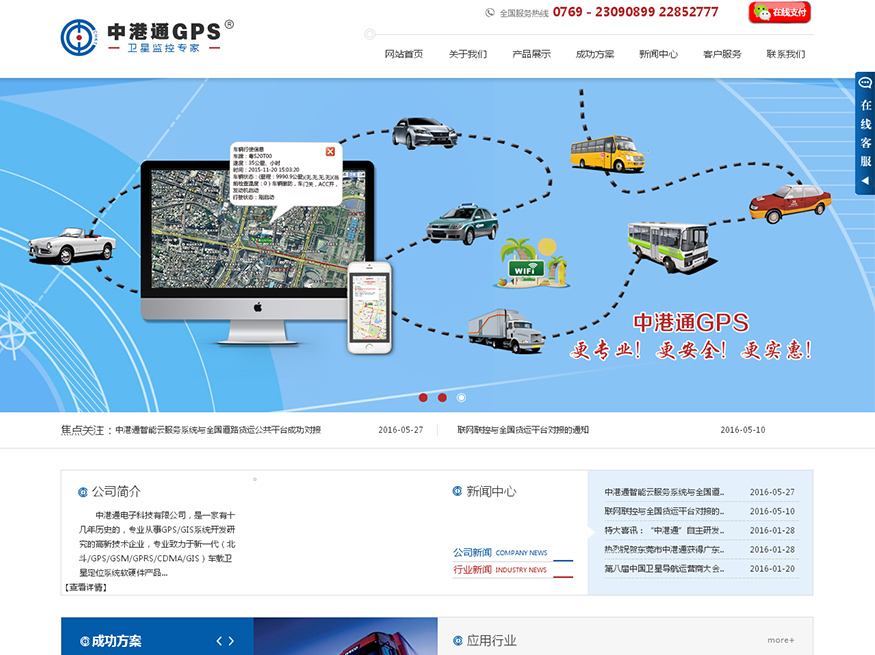This screenshot has width=875, height=655.
Task: Click the 2016-05-27 date in focus news bar
Action: (401, 430)
